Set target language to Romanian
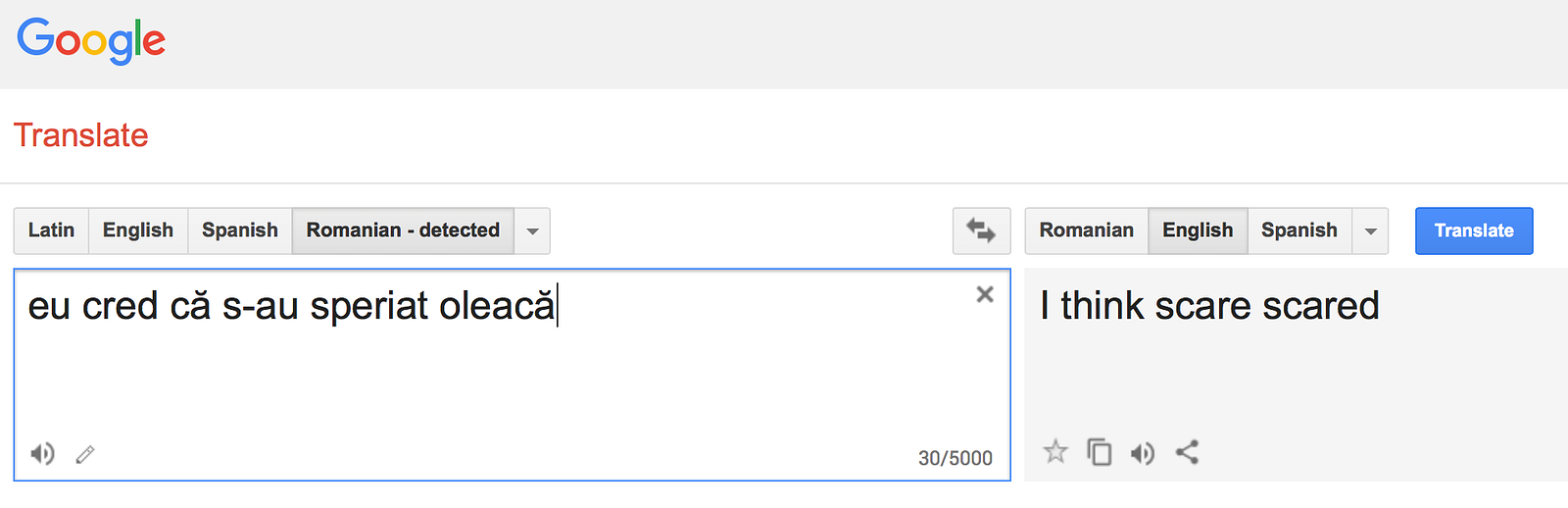The width and height of the screenshot is (1568, 508). click(1086, 230)
